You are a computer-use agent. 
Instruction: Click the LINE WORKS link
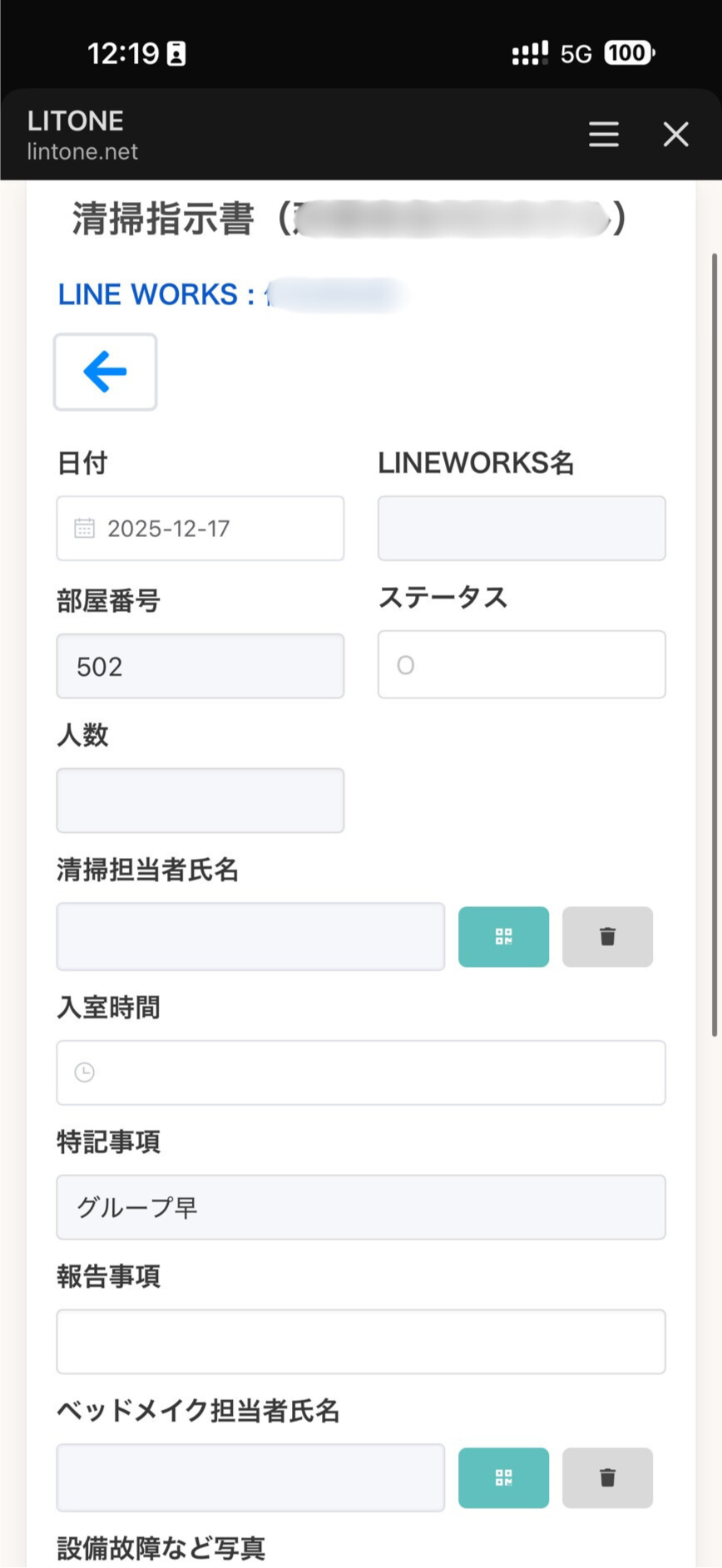(x=156, y=294)
